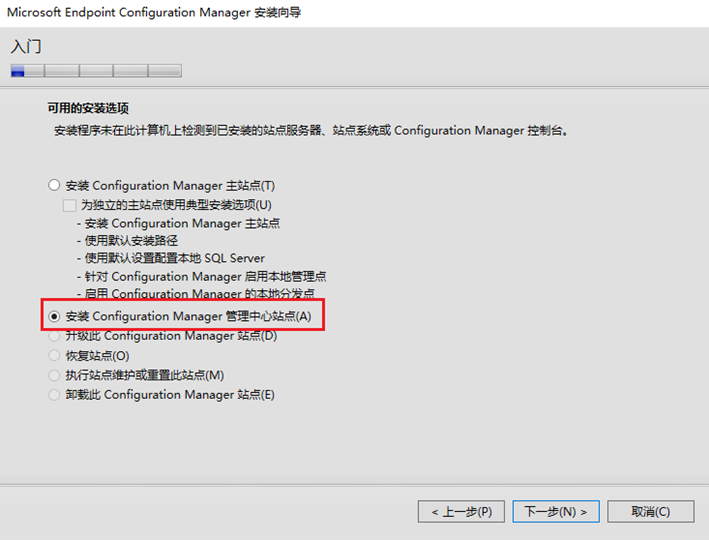The image size is (709, 540).
Task: Click the 下一步(N) button
Action: 556,511
